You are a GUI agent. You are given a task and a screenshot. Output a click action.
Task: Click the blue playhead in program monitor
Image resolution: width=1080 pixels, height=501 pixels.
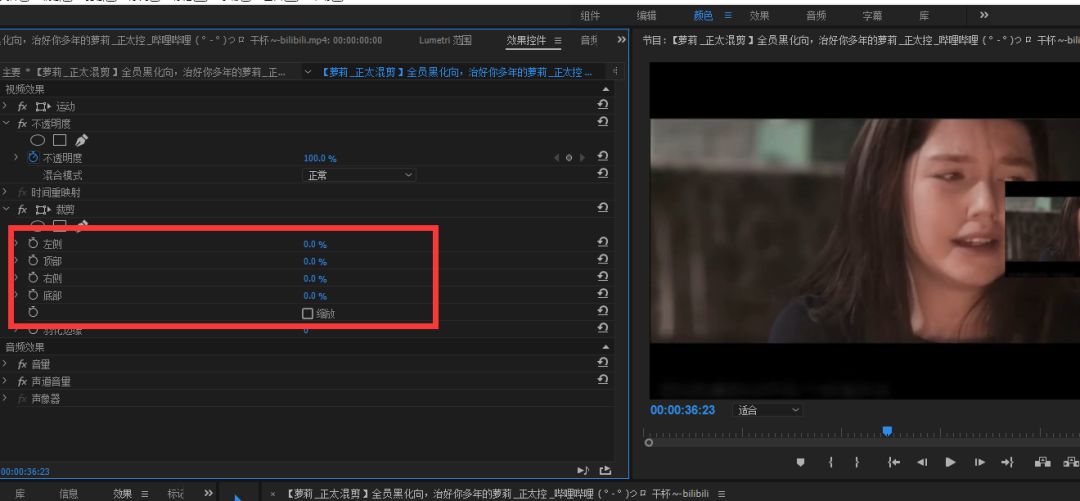[x=887, y=431]
